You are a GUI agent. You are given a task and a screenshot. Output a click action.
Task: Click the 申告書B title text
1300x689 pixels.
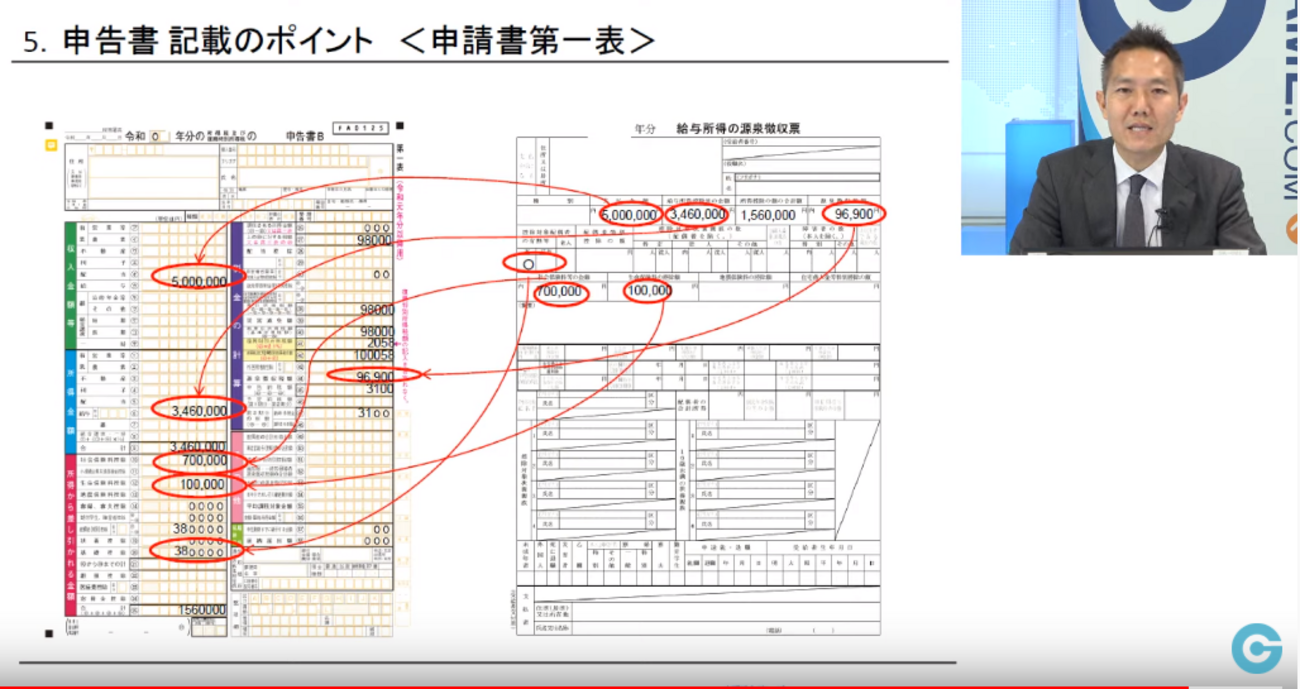tap(307, 136)
